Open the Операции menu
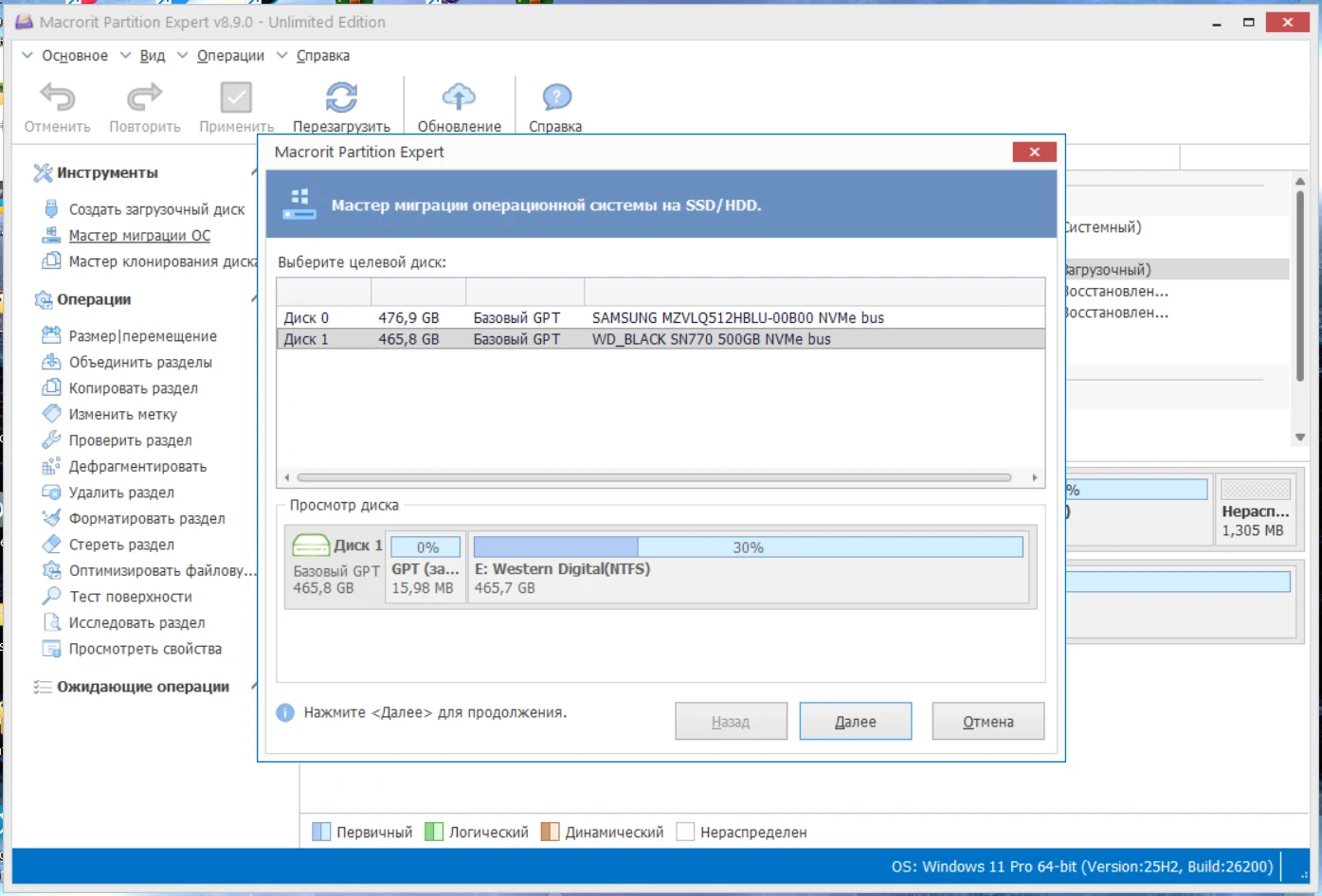 (x=230, y=56)
